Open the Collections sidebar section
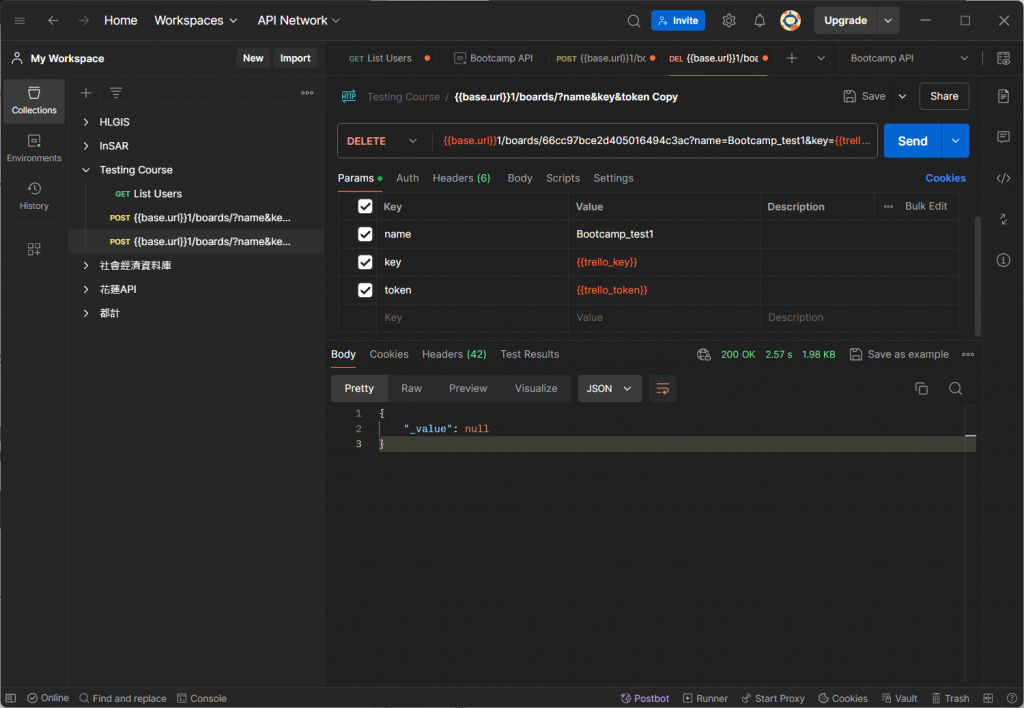Image resolution: width=1024 pixels, height=708 pixels. click(34, 101)
